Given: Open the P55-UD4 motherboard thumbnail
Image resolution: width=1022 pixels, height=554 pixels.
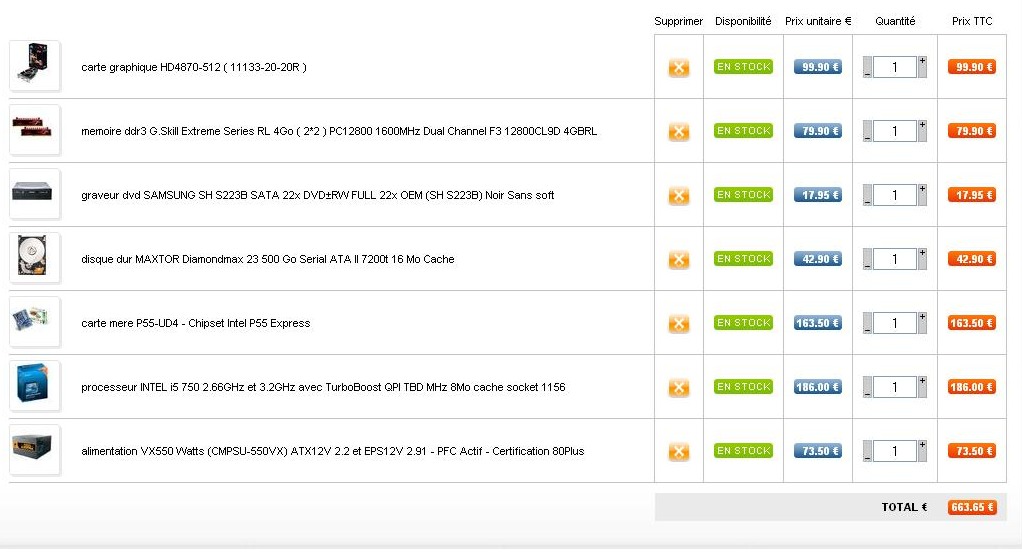Looking at the screenshot, I should click(35, 321).
